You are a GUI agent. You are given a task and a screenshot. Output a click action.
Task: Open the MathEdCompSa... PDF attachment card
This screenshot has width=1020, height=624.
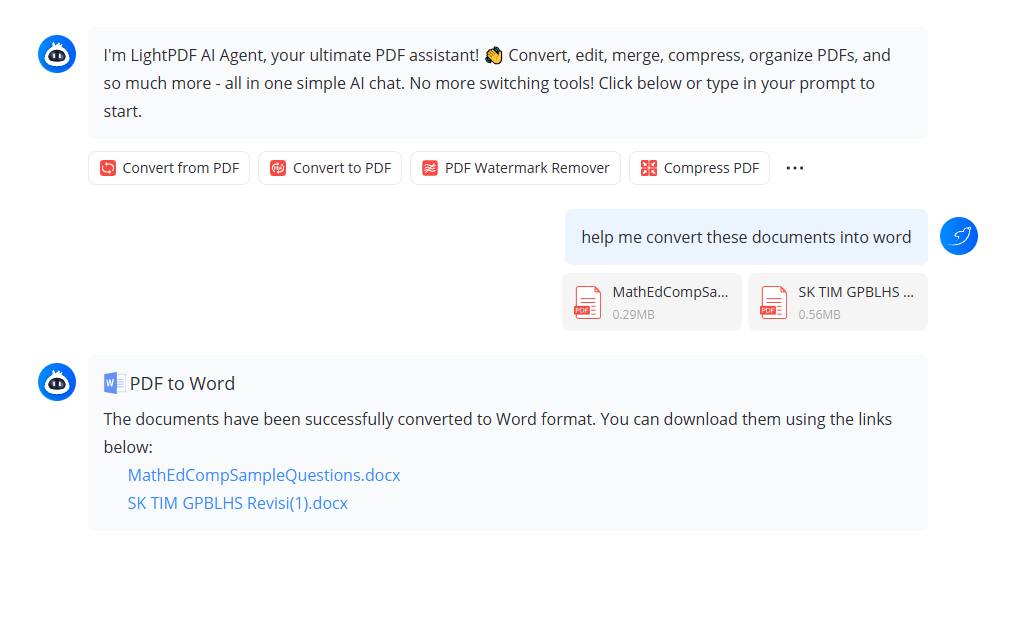click(x=652, y=303)
